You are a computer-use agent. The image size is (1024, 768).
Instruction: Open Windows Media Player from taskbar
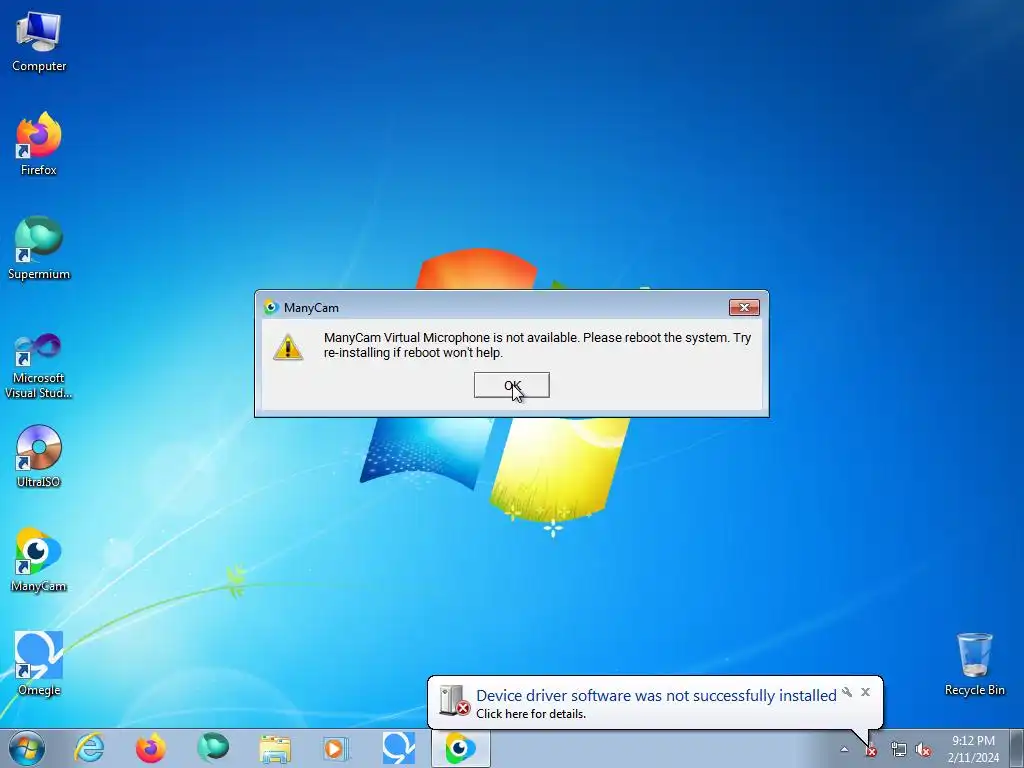336,748
